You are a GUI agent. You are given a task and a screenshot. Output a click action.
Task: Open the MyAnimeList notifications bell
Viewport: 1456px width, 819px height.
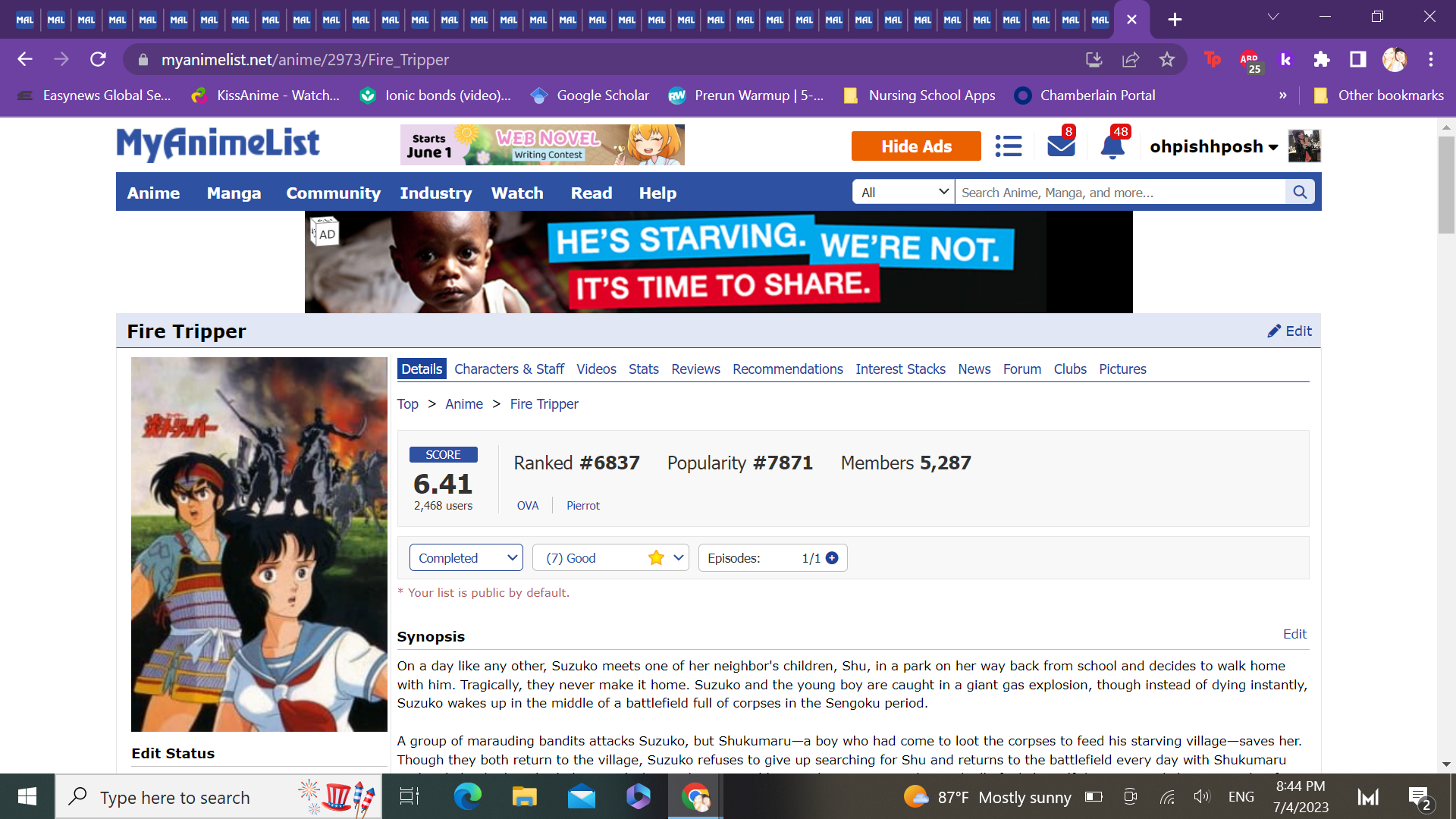[x=1112, y=146]
